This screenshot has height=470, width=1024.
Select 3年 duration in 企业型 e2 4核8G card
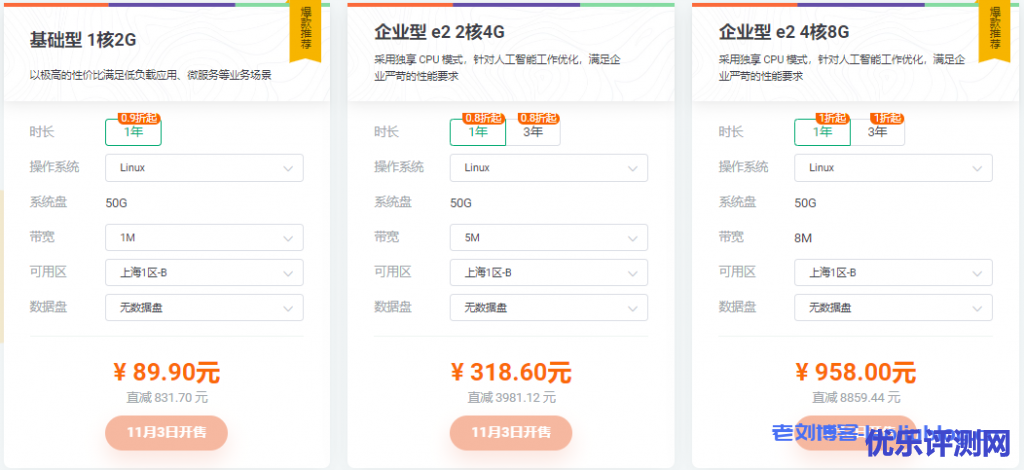[x=878, y=132]
